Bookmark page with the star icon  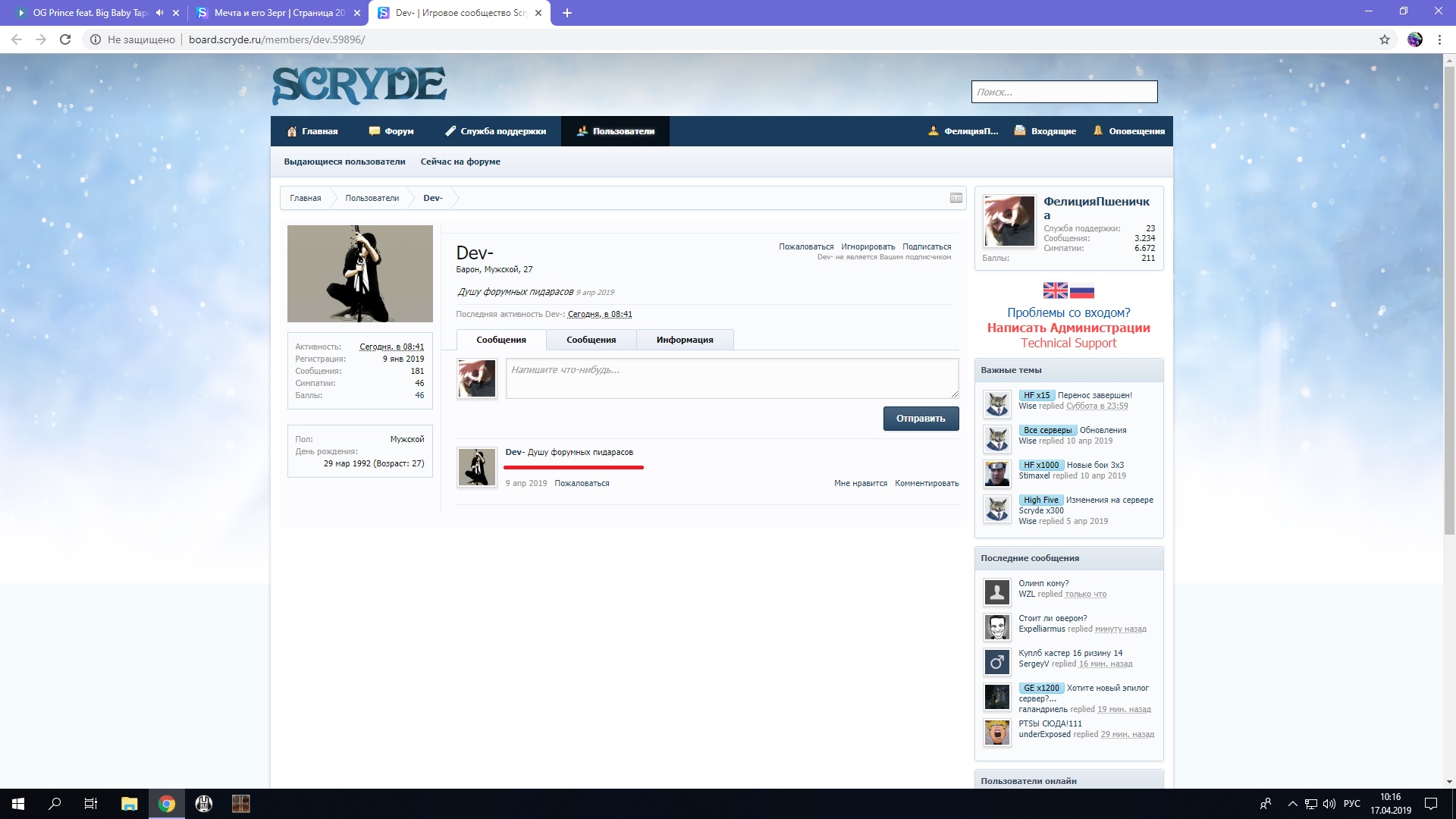[x=1385, y=39]
